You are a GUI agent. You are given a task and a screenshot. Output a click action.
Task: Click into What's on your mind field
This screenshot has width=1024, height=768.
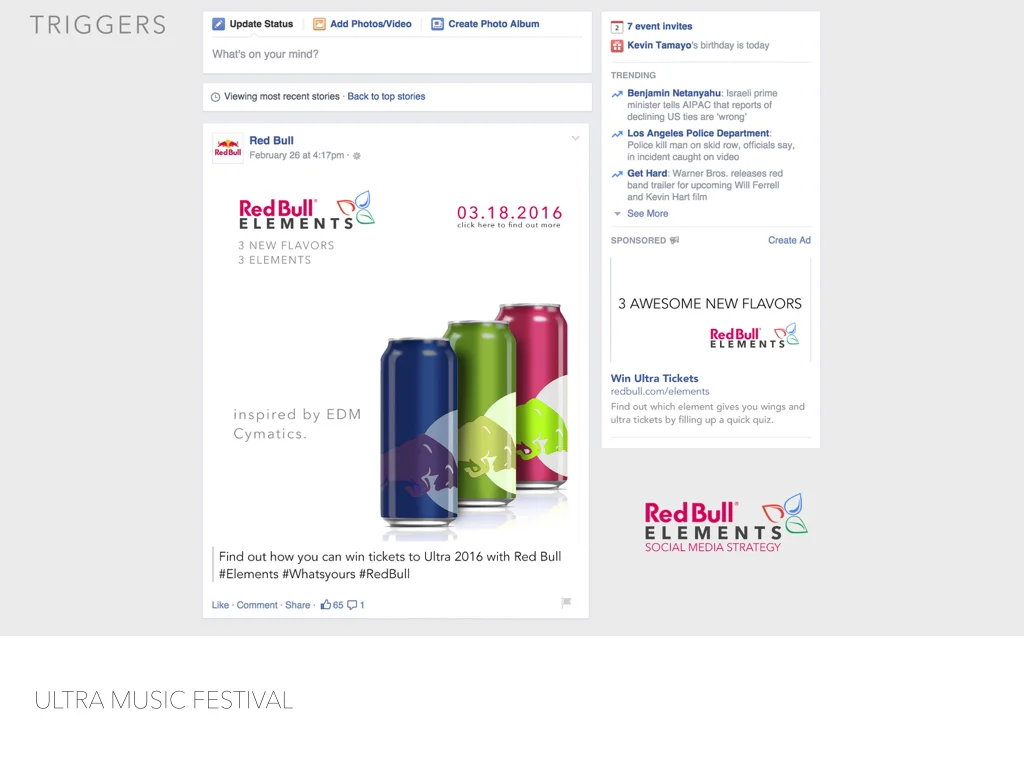pos(397,54)
